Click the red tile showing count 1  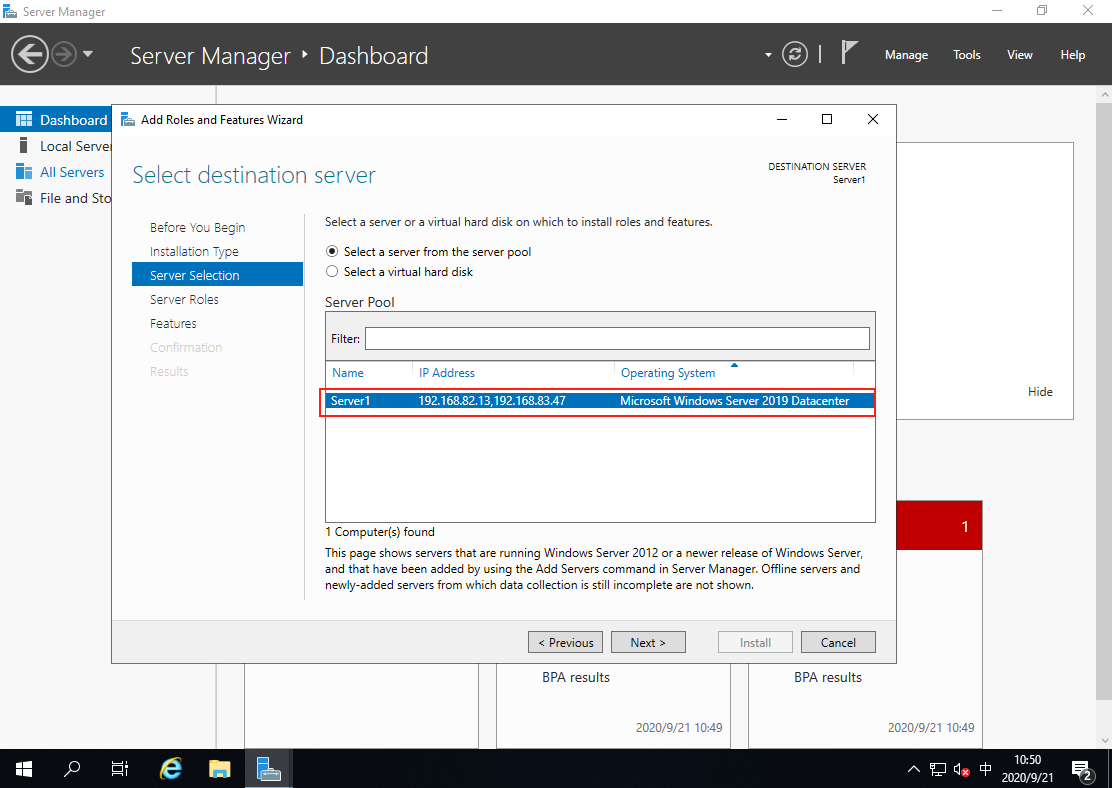(939, 526)
